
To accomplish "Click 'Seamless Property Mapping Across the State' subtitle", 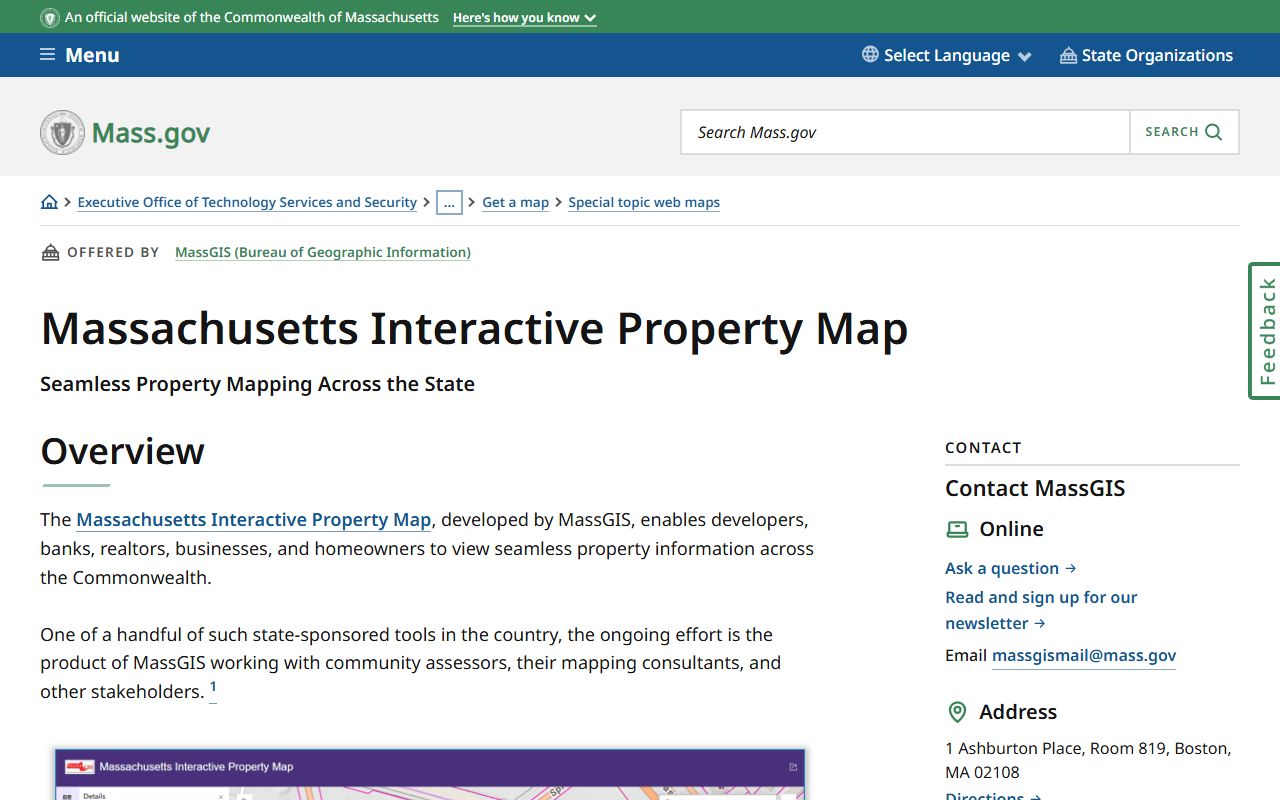I will point(257,384).
